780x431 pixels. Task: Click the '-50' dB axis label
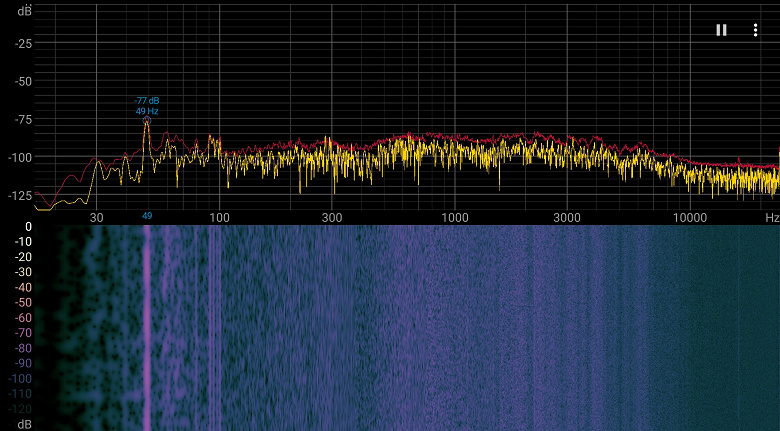pyautogui.click(x=23, y=82)
